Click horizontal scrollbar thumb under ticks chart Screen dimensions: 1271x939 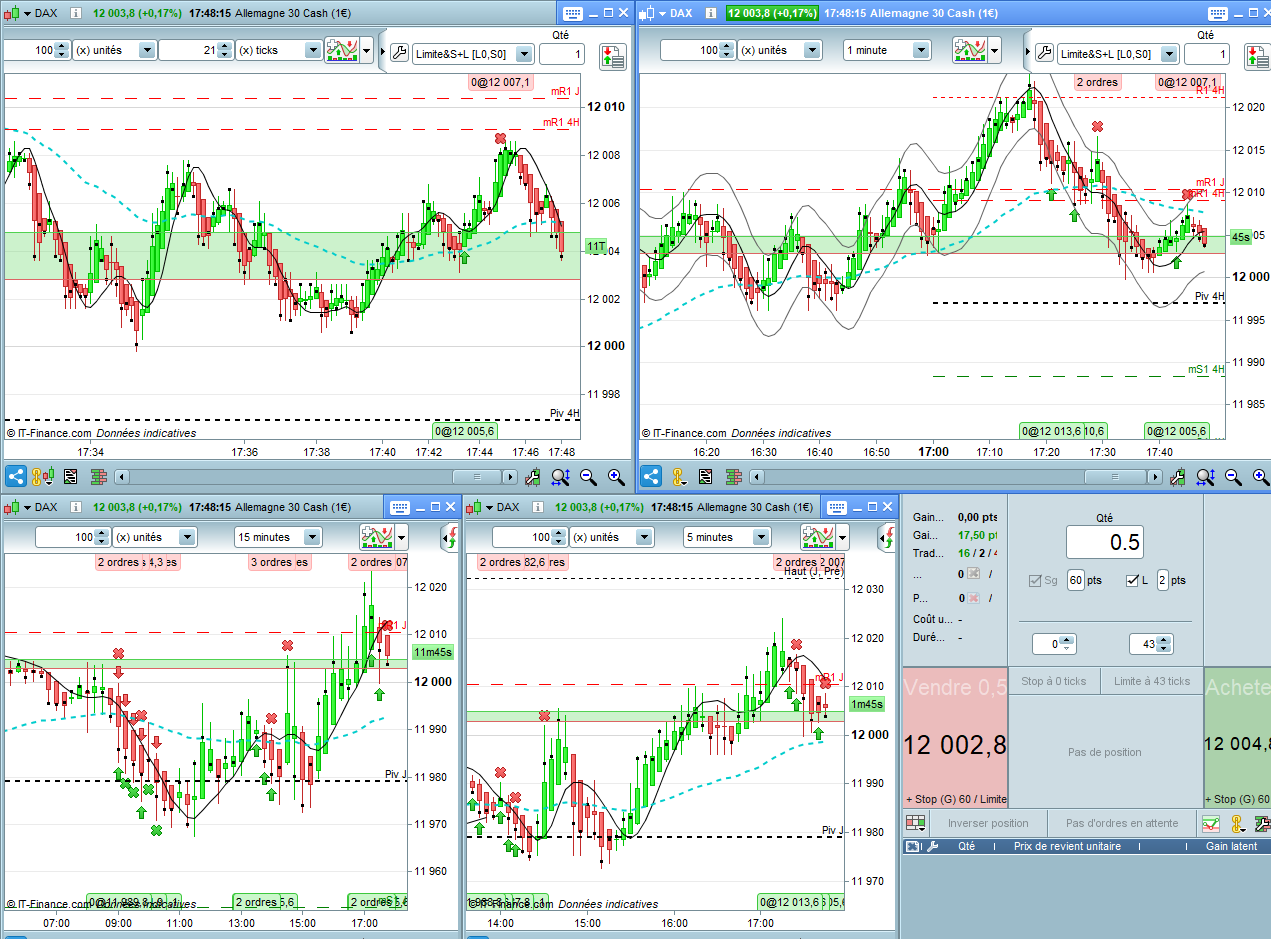tap(477, 478)
